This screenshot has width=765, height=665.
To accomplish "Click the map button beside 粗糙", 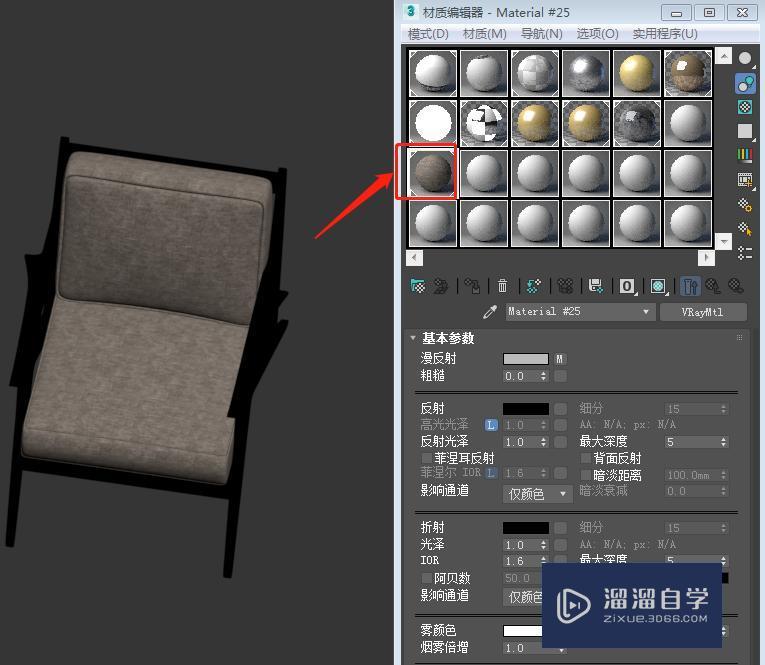I will click(x=561, y=376).
